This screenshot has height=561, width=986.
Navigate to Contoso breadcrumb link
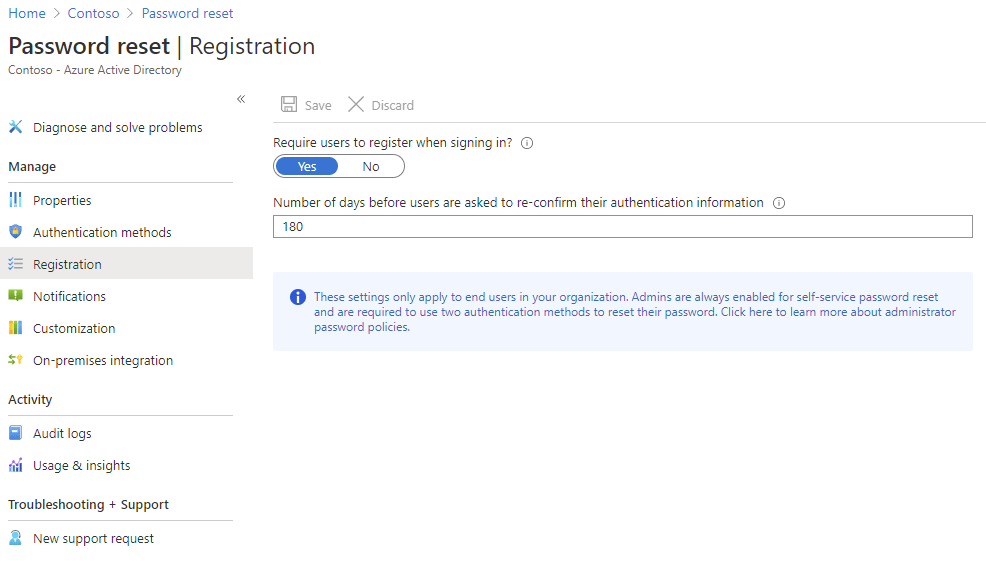[x=93, y=13]
